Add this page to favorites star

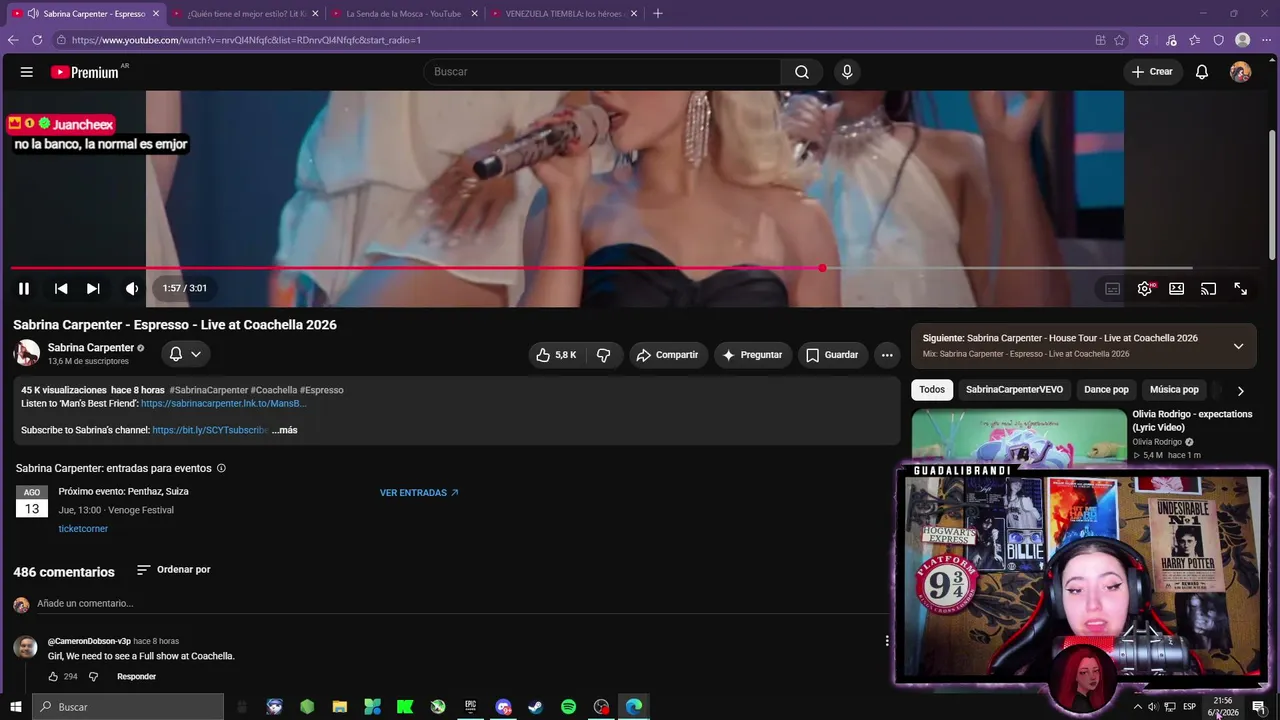1120,40
